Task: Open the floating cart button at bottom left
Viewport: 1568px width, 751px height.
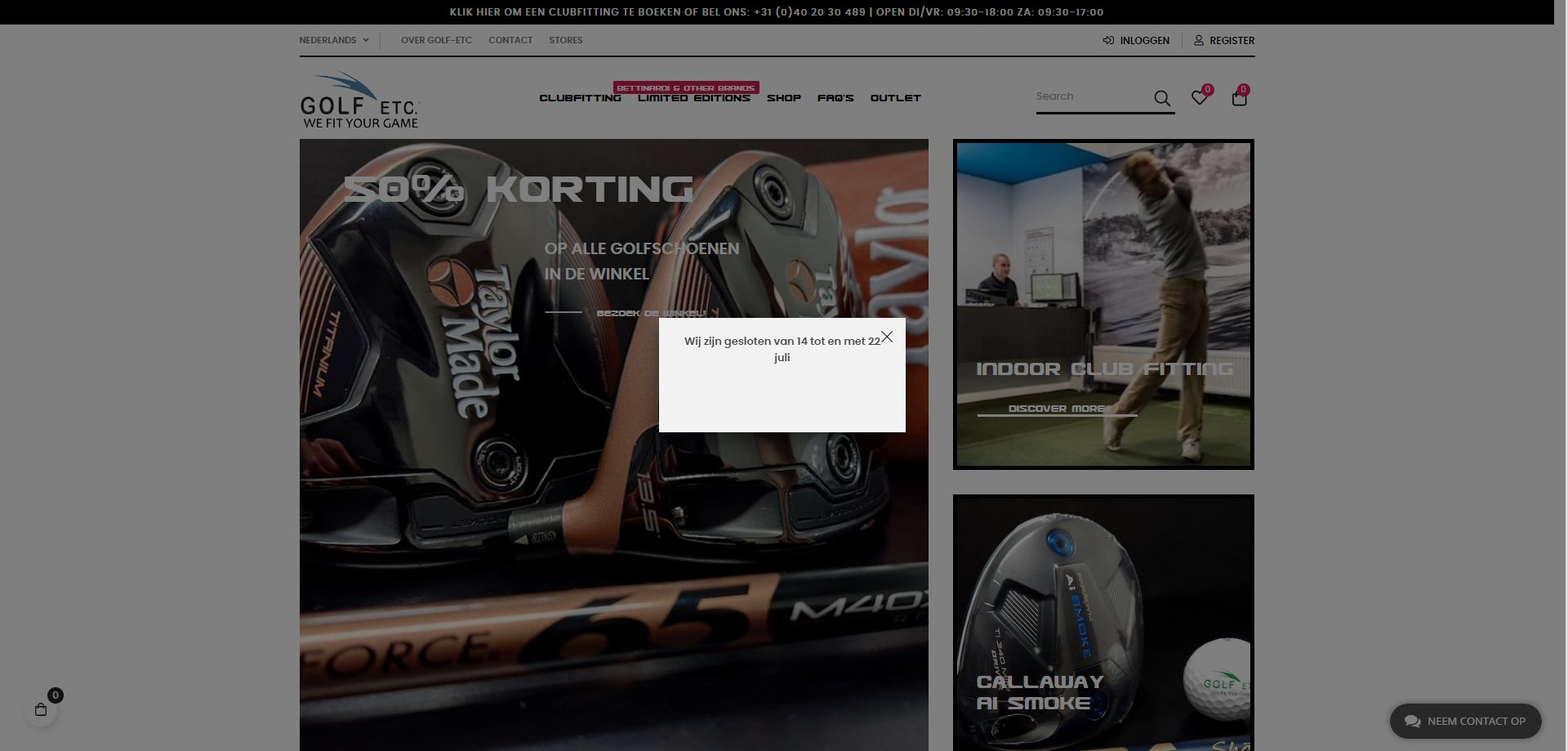Action: click(x=41, y=709)
